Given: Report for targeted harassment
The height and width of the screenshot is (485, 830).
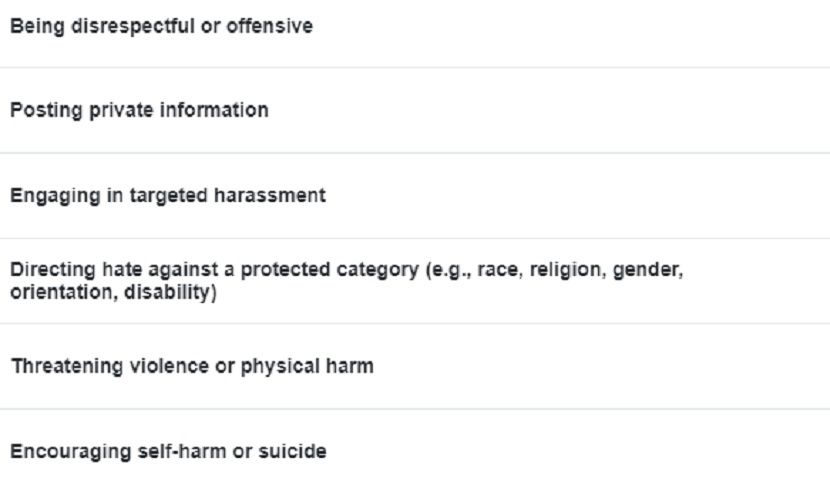Looking at the screenshot, I should coord(415,196).
